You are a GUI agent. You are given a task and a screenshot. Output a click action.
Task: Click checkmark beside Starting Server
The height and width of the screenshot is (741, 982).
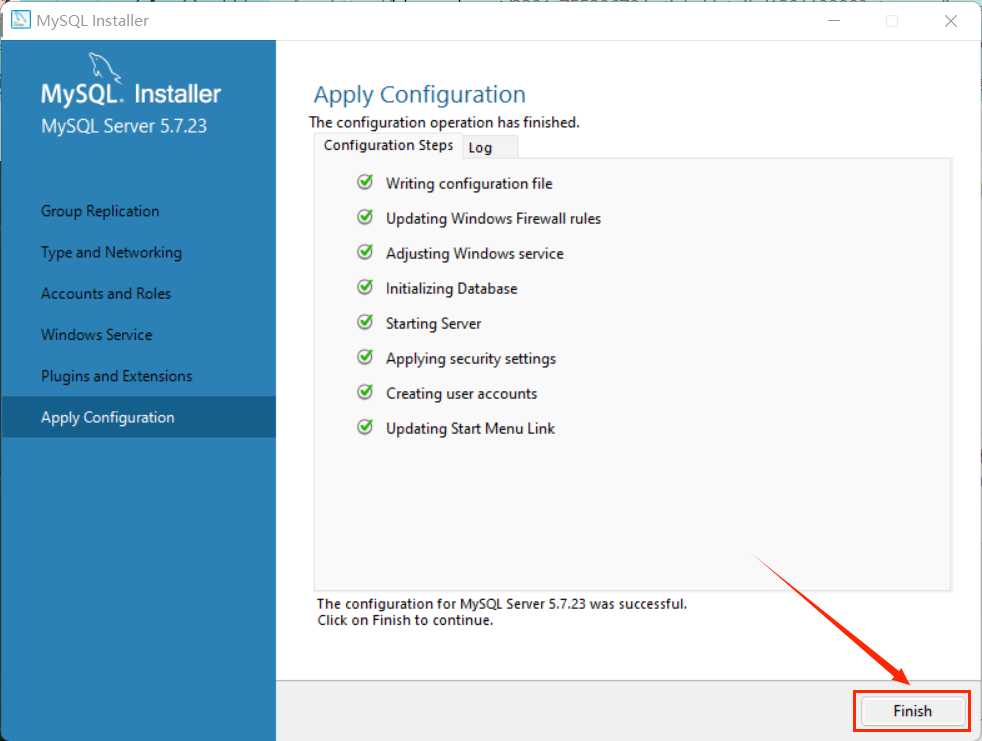pyautogui.click(x=365, y=323)
